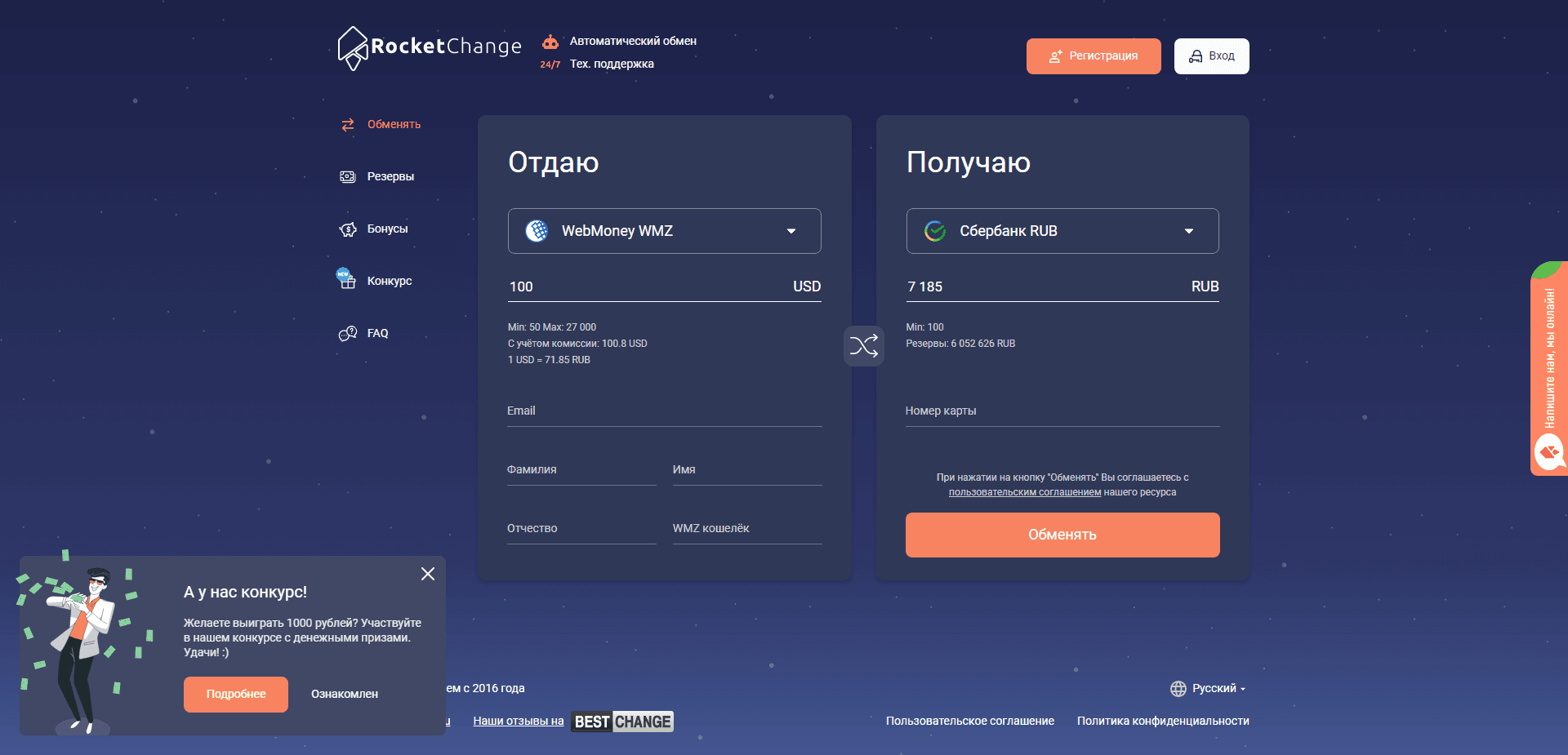Open the Сбербанк RUB currency dropdown
Screen dimensions: 1568x755
pos(1061,231)
